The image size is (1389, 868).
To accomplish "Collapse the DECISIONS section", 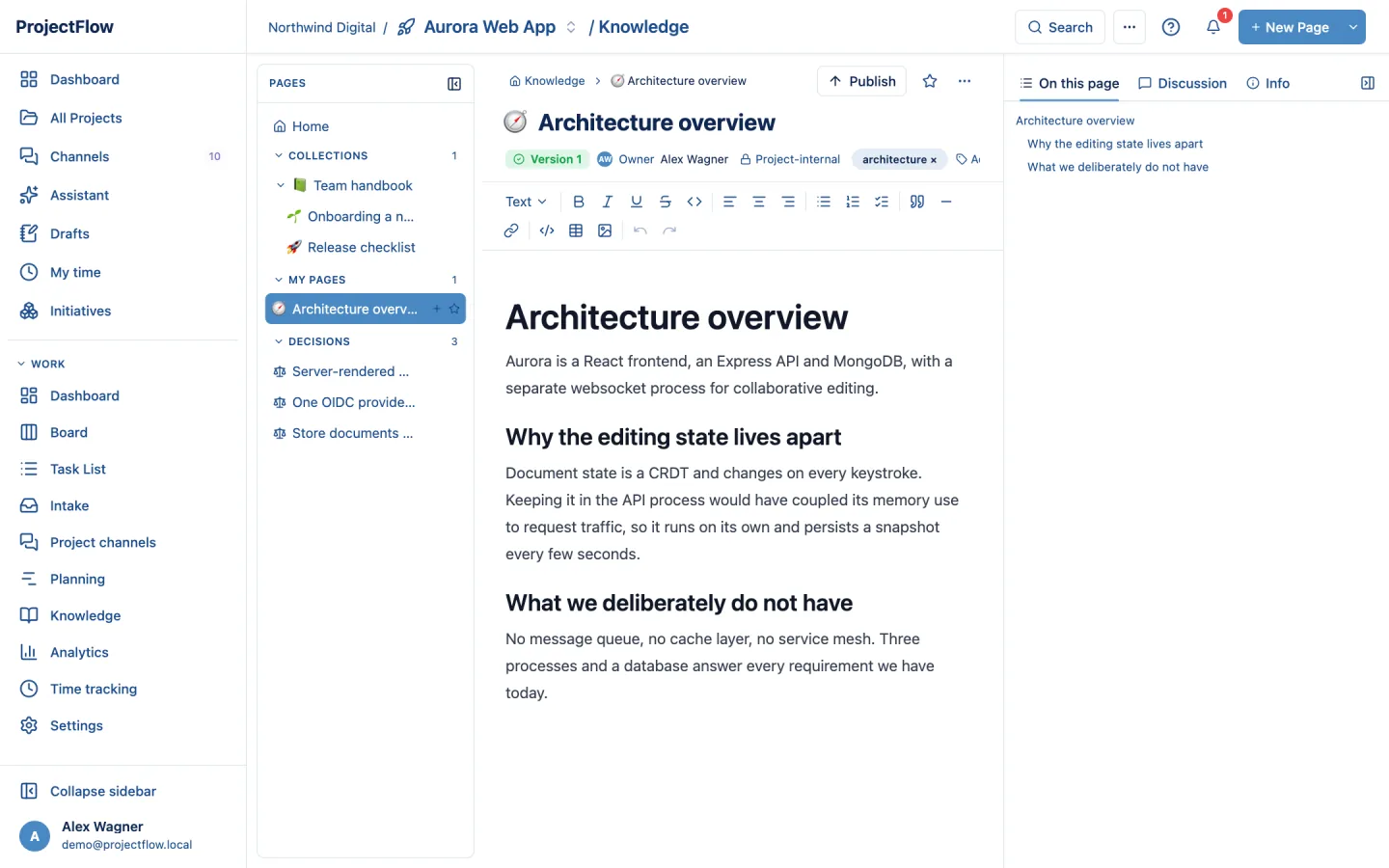I will point(279,341).
